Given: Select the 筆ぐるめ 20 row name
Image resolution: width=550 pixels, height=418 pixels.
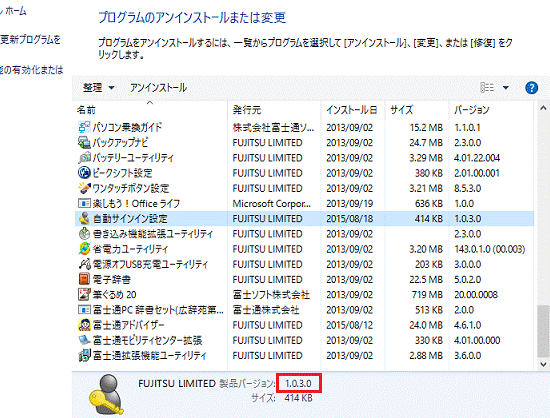Looking at the screenshot, I should click(114, 295).
